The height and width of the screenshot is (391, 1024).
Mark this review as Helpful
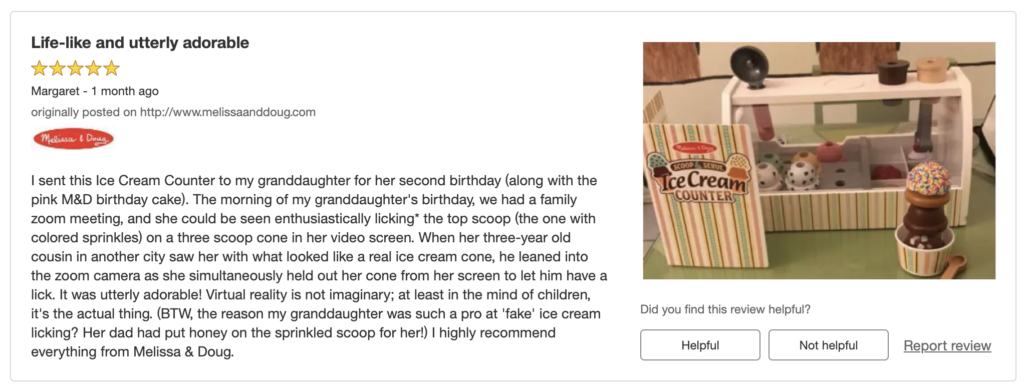[700, 345]
